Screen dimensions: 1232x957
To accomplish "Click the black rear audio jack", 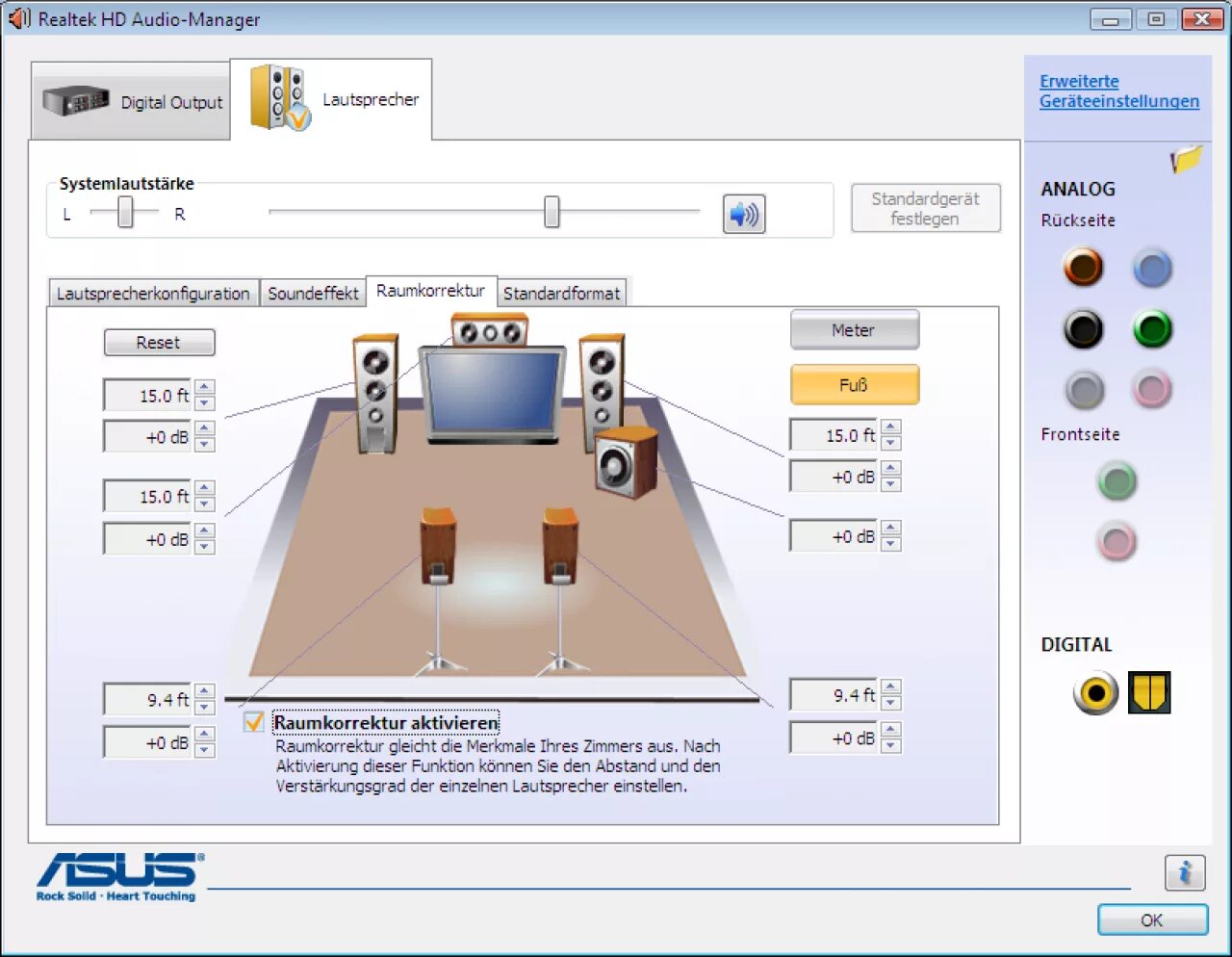I will click(x=1083, y=329).
